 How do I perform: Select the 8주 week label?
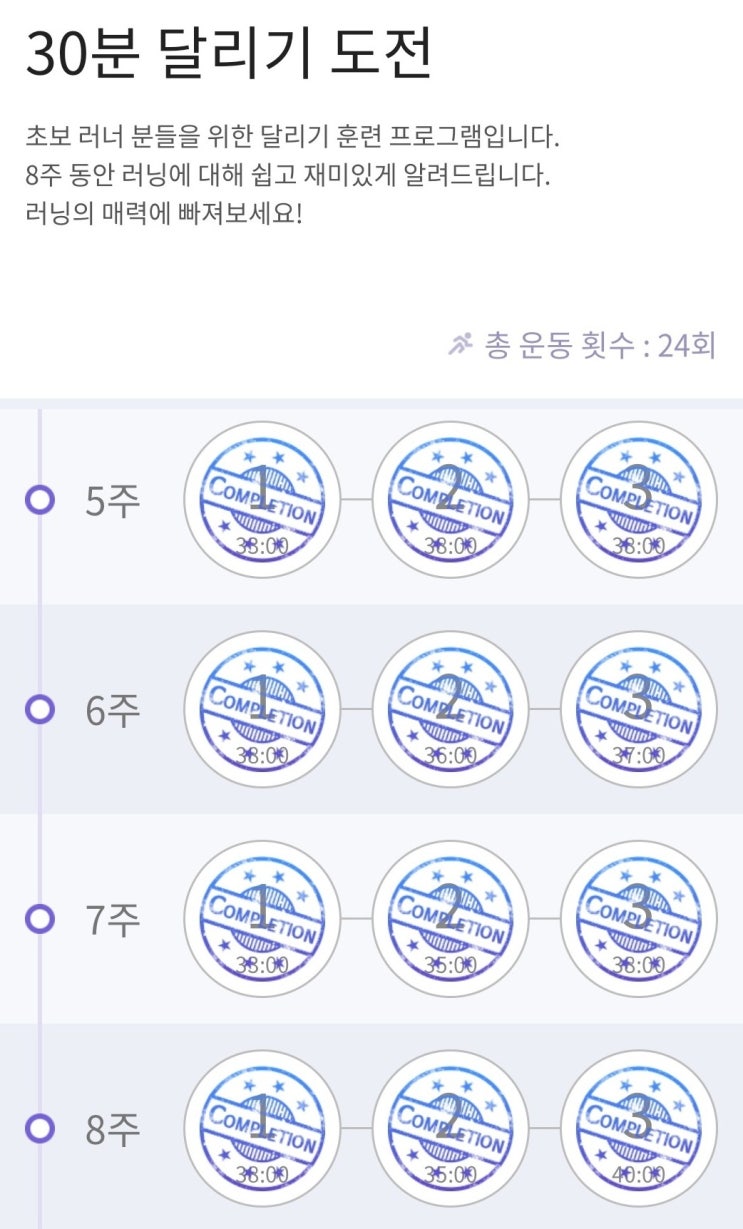point(113,1129)
